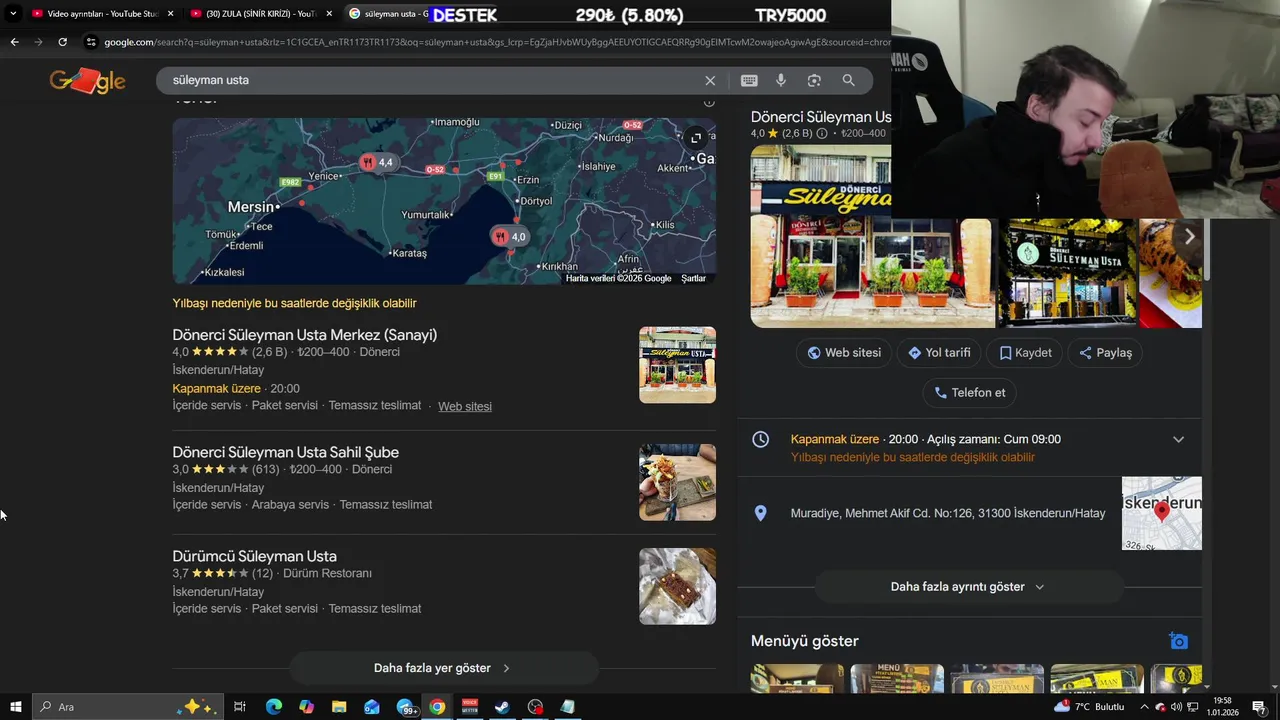Open Task View on taskbar
This screenshot has width=1280, height=720.
point(240,707)
